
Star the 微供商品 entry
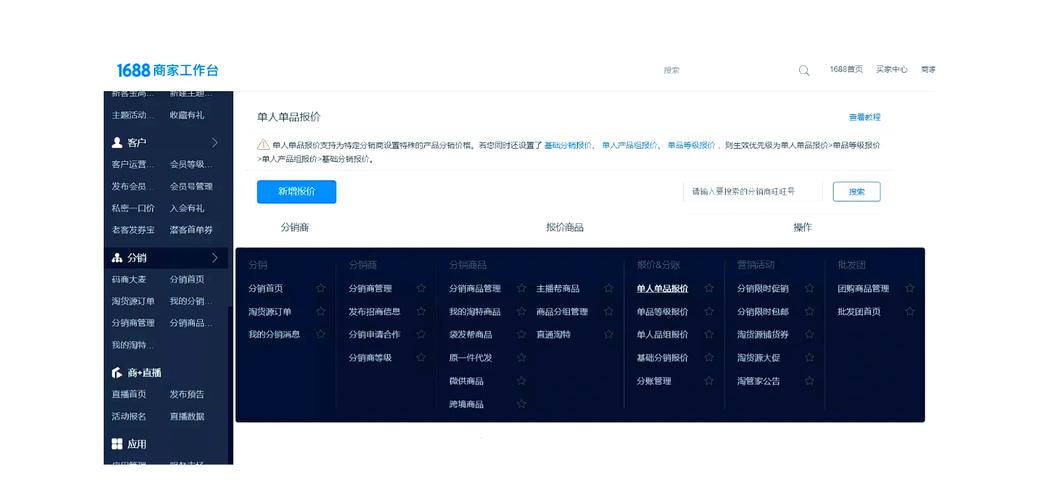pos(521,381)
